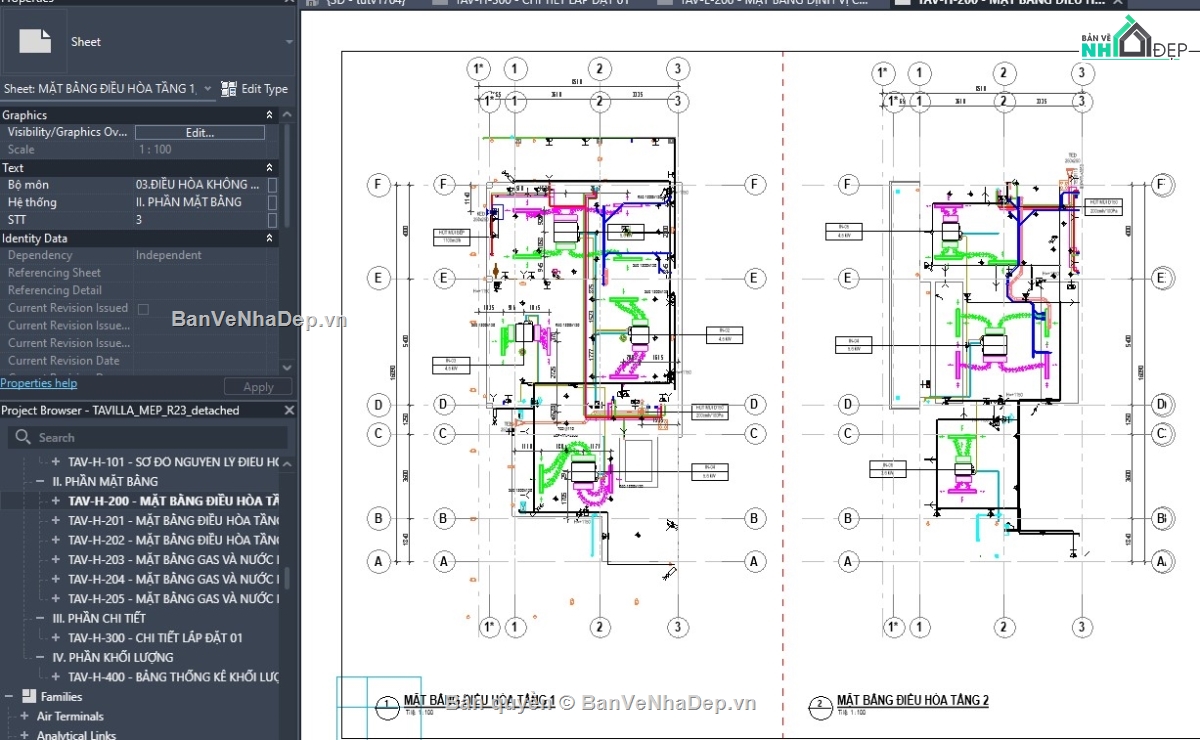The image size is (1200, 740).
Task: Click the Edit Type label
Action: point(264,89)
